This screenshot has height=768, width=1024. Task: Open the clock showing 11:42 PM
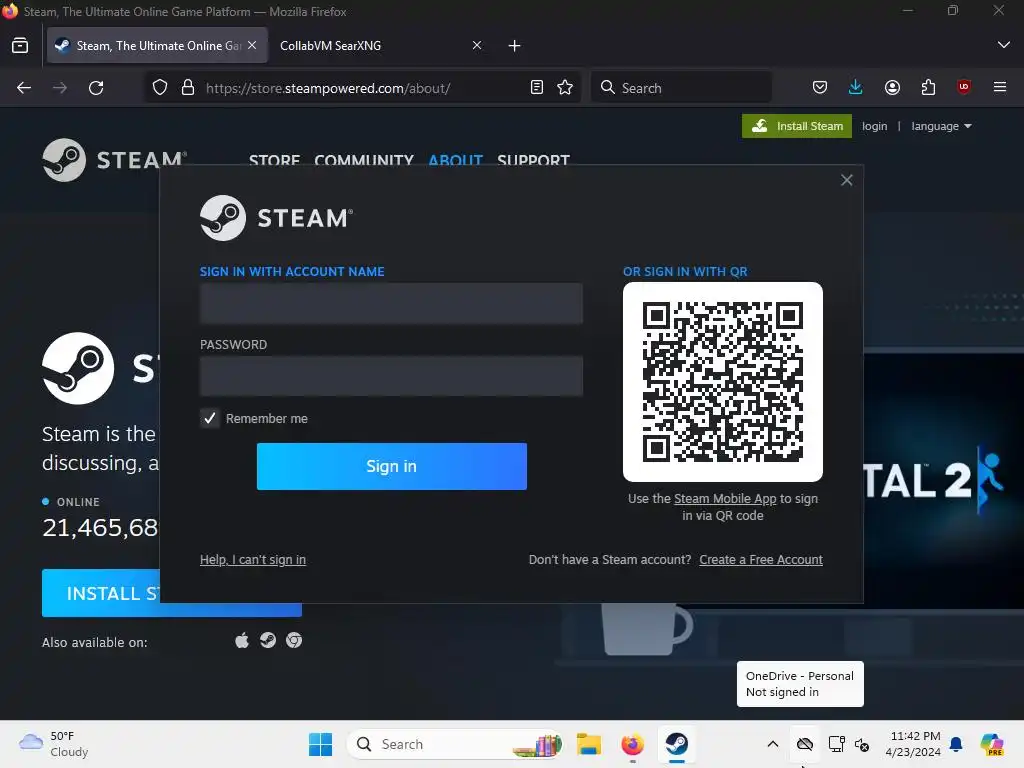pyautogui.click(x=913, y=744)
